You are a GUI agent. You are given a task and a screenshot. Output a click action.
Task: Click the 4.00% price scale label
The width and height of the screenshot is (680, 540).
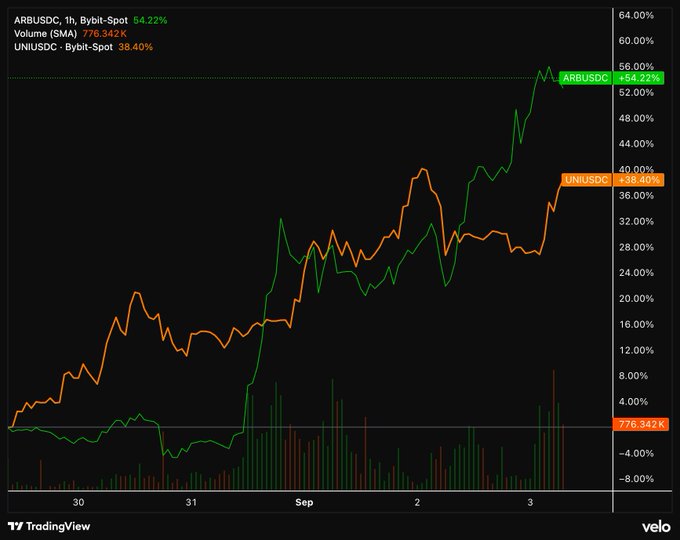(x=633, y=401)
